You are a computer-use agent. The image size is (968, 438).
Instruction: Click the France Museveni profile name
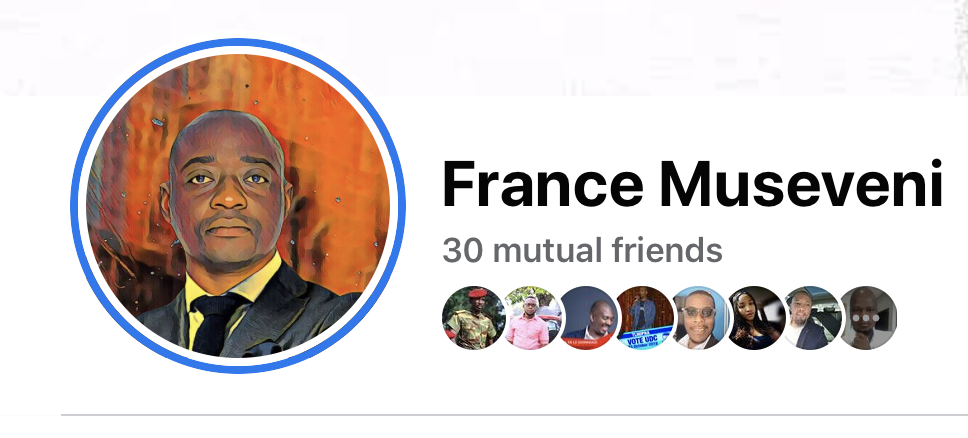coord(692,184)
